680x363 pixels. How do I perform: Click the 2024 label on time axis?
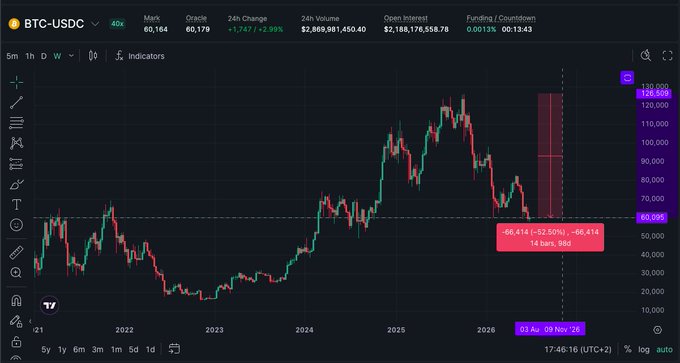(x=304, y=330)
